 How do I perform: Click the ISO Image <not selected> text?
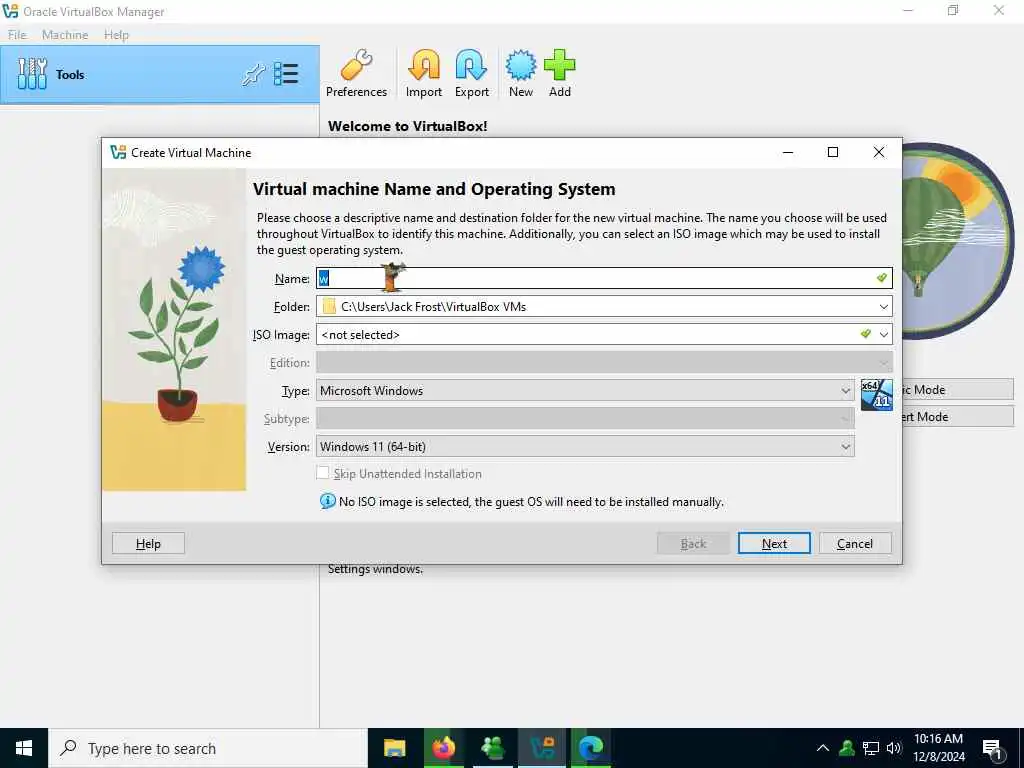point(360,334)
